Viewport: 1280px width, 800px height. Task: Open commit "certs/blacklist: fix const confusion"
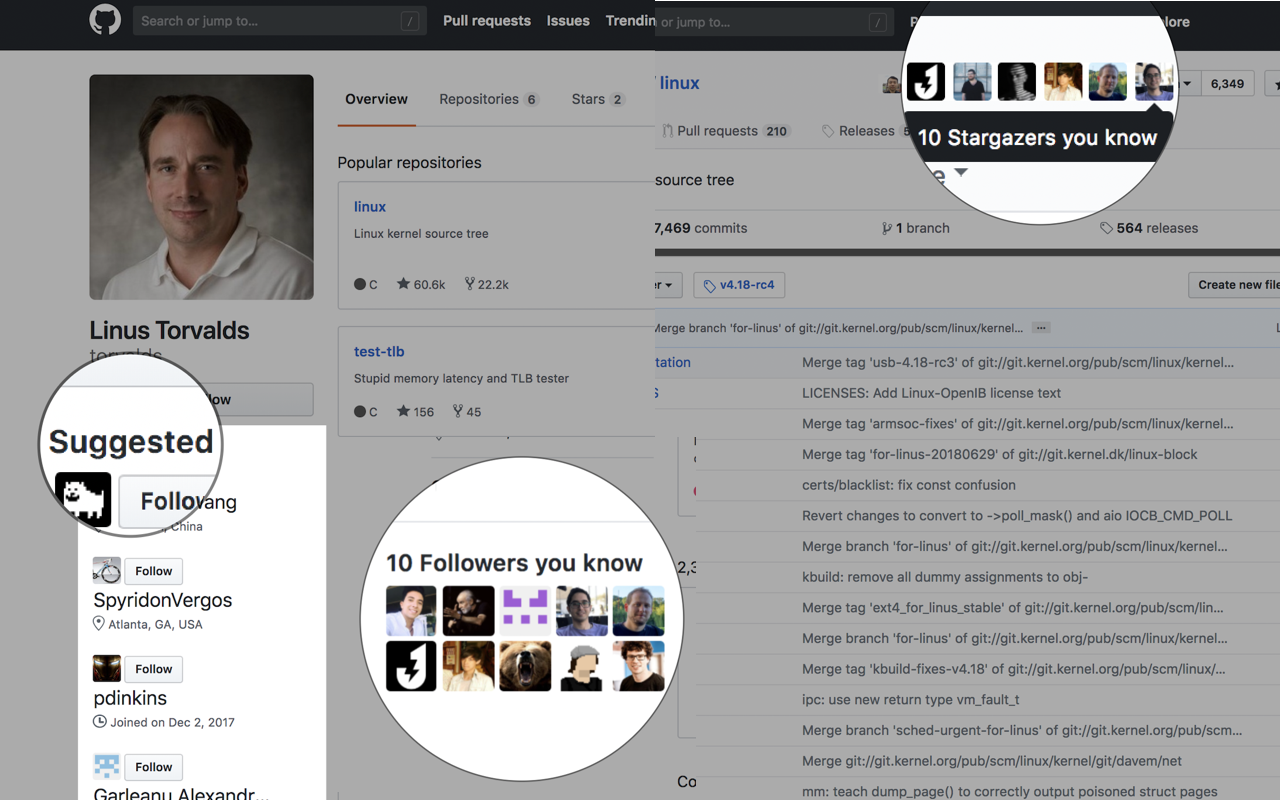909,485
